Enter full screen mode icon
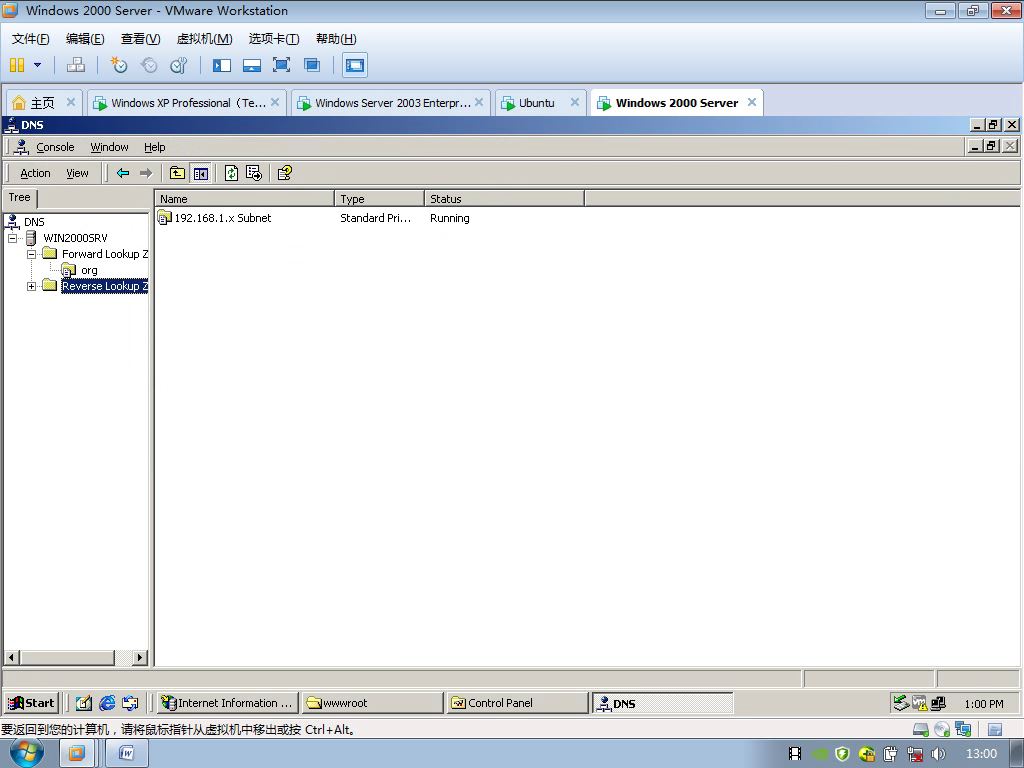 tap(281, 65)
